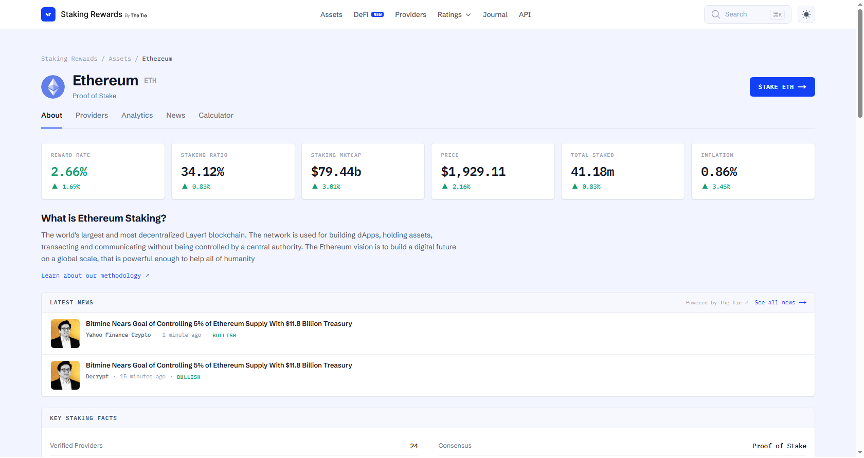864x458 pixels.
Task: Open the Assets navigation item
Action: (x=331, y=14)
